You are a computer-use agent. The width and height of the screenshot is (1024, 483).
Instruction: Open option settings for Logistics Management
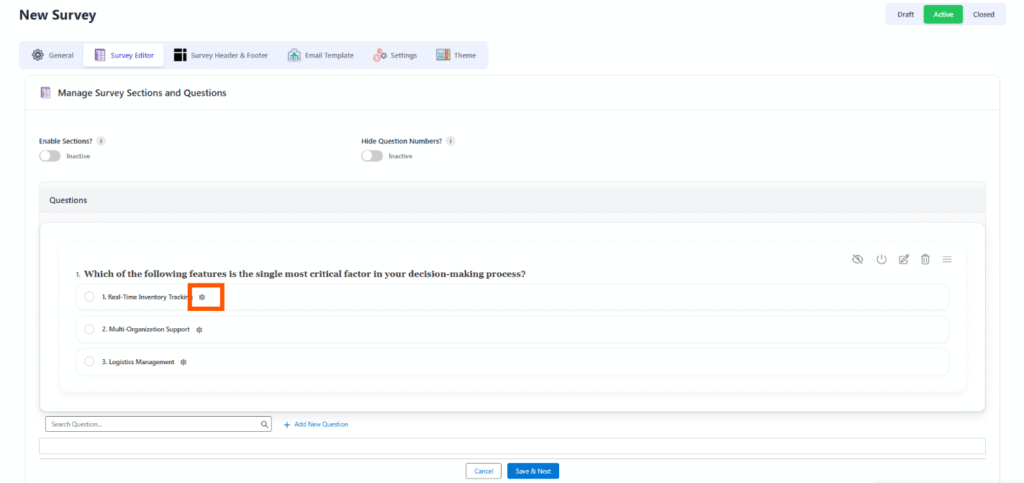183,361
